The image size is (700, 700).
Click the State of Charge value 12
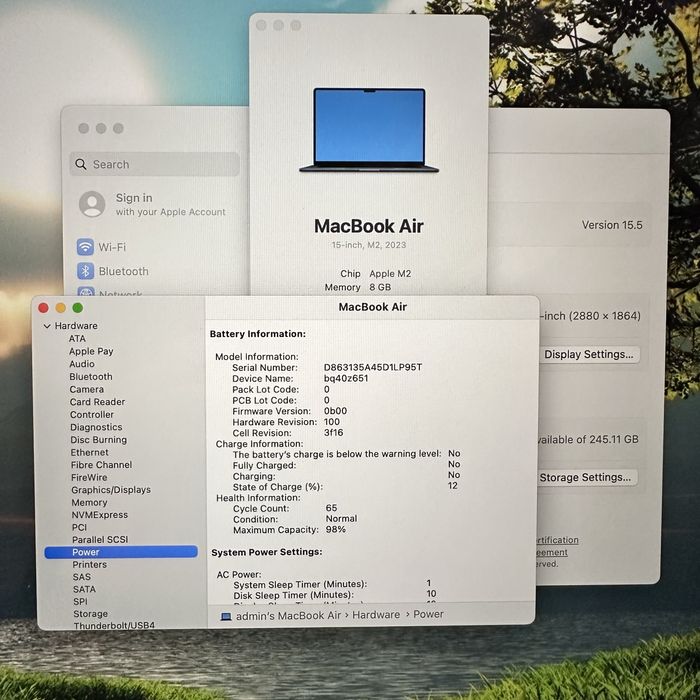[453, 486]
